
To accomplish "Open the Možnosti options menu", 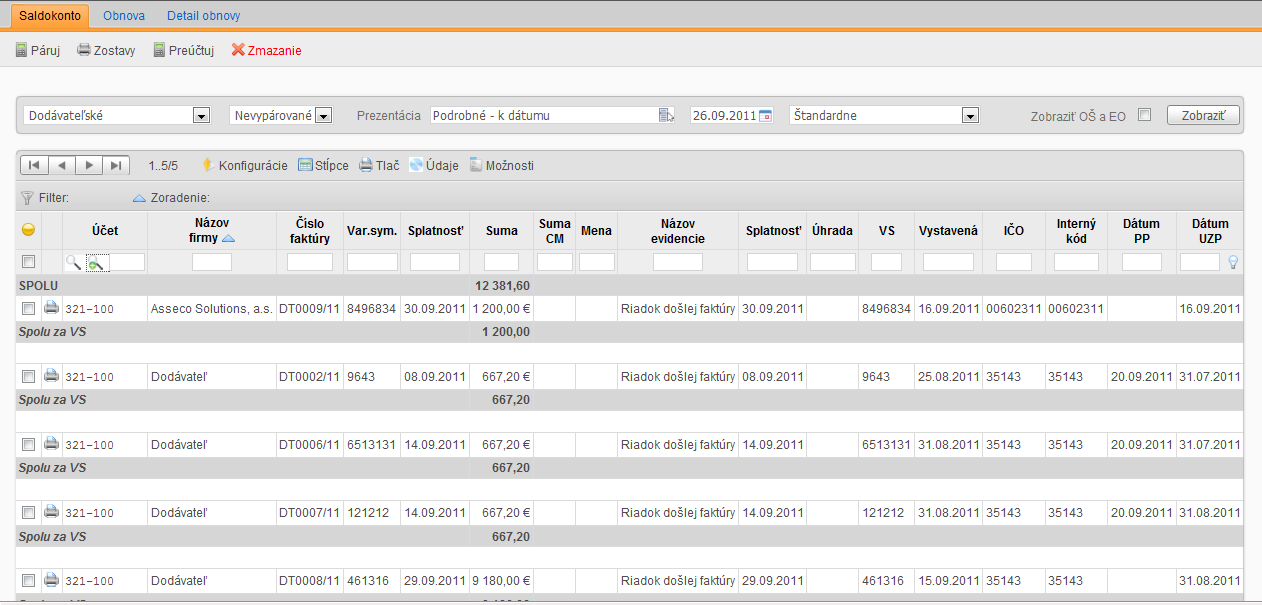I will (502, 165).
